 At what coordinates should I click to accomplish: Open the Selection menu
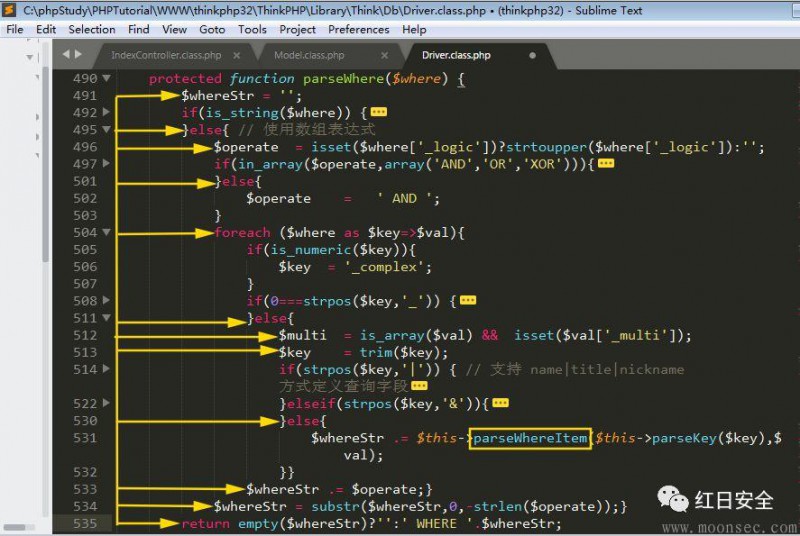pos(92,30)
